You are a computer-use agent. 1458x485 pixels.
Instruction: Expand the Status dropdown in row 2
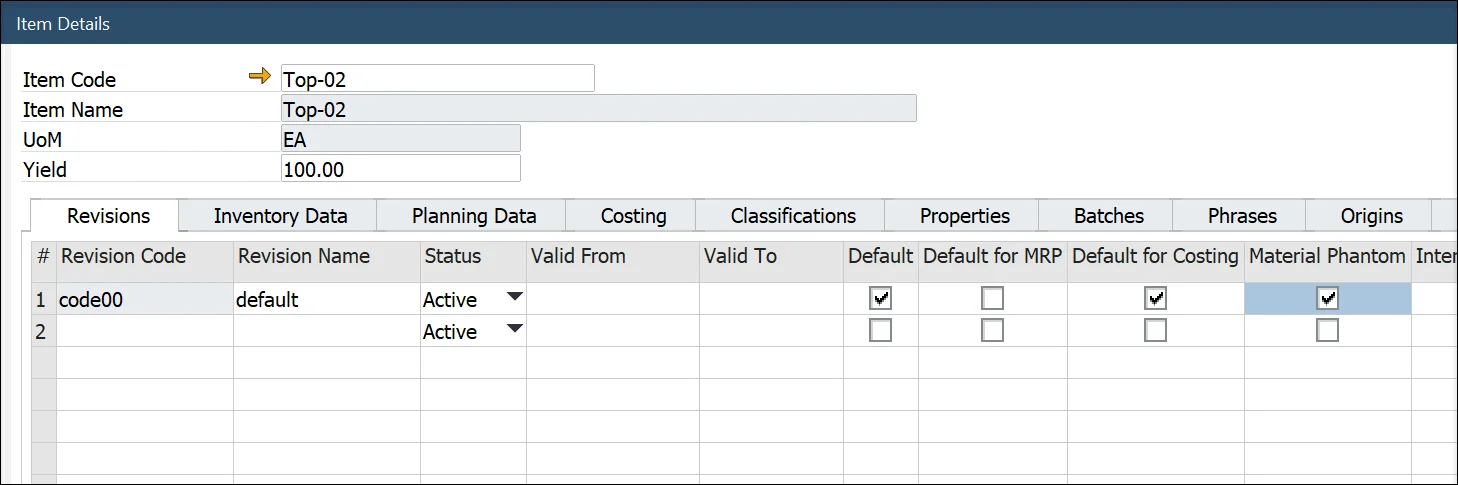tap(514, 329)
